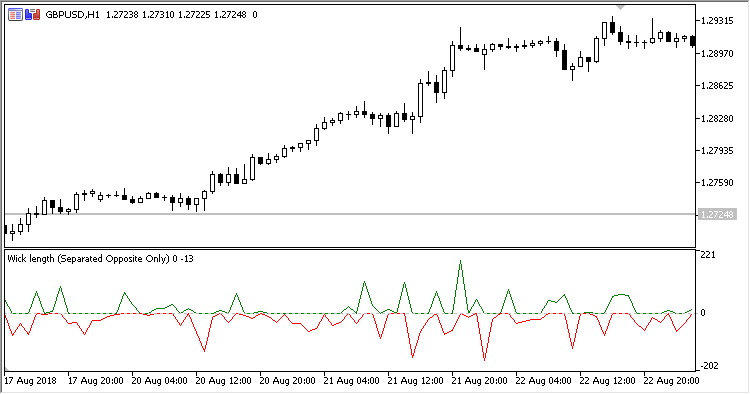Click the low value 1.27225 in header
Screen dimensions: 750x394
coord(194,15)
